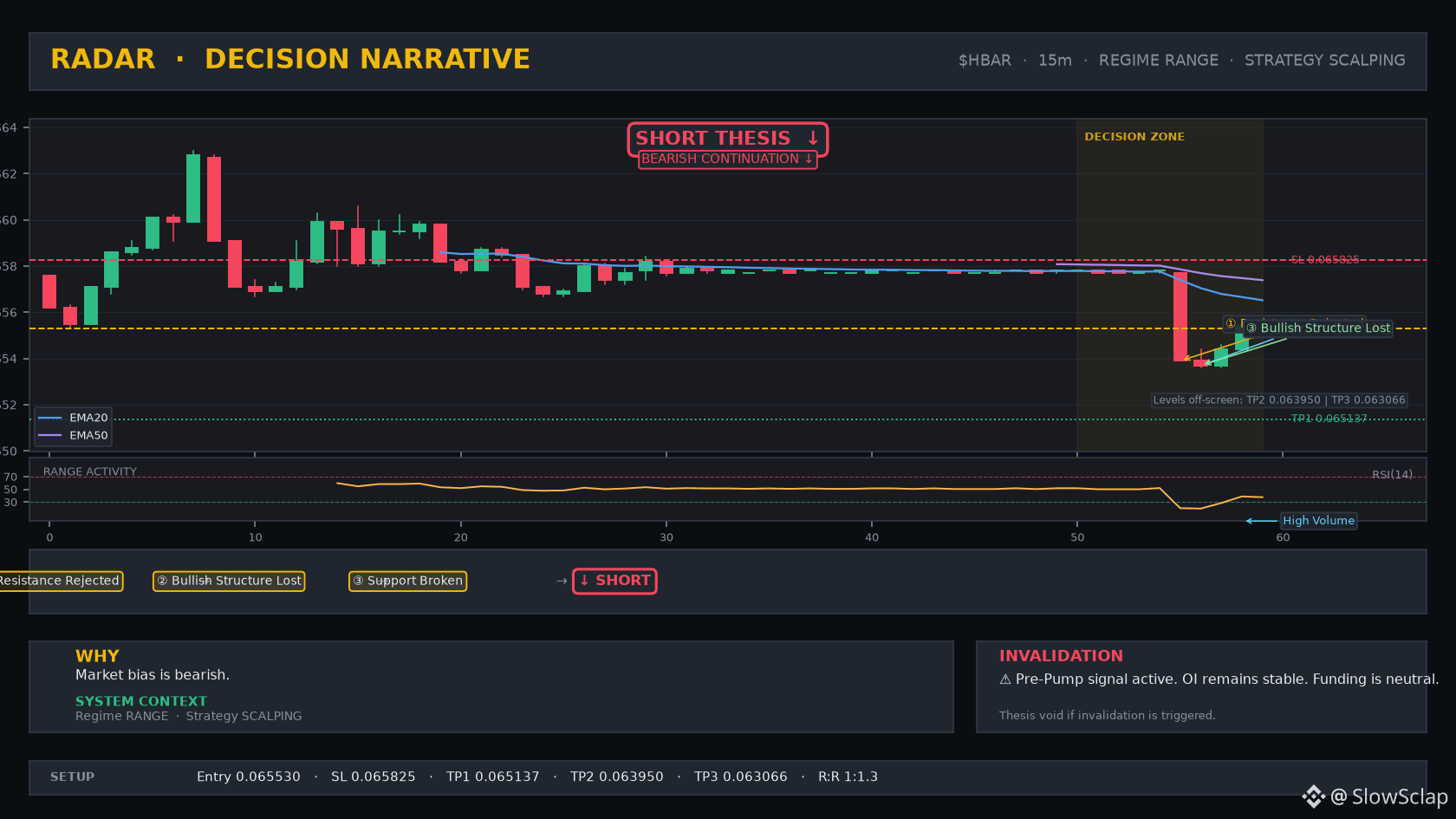Click the INVALIDATION heading

[1061, 656]
